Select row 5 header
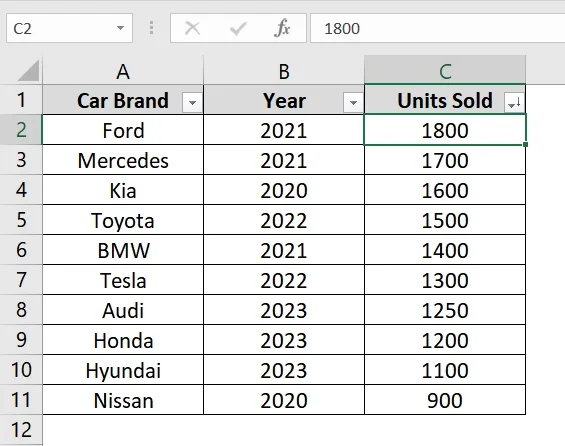565x446 pixels. [21, 220]
